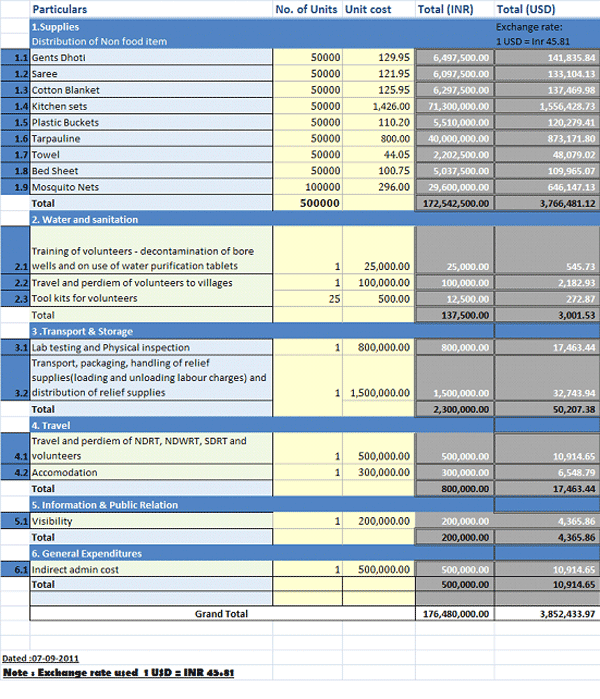Select the Indirect admin cost cell

click(151, 569)
